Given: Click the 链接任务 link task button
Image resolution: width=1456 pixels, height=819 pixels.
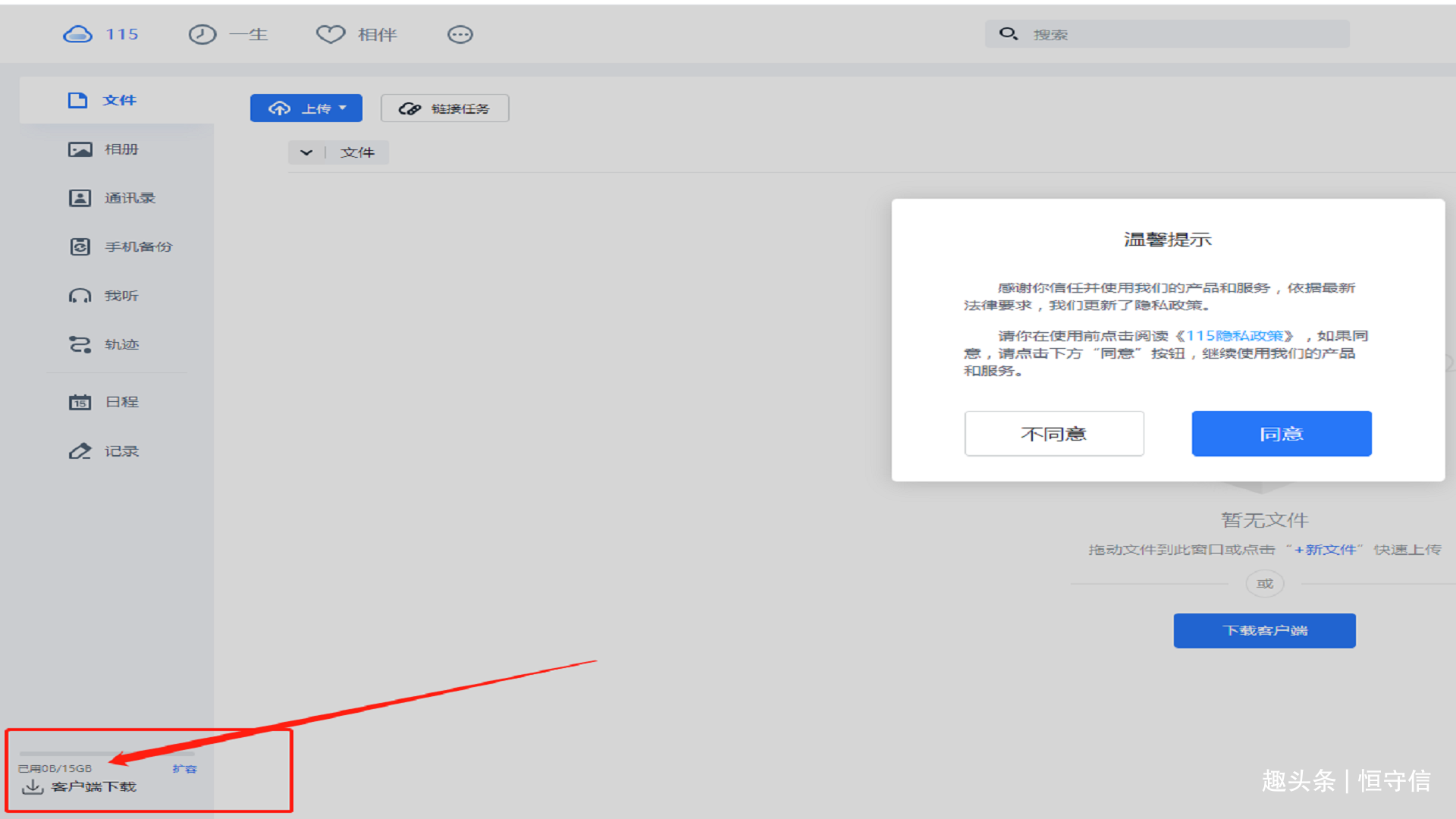Looking at the screenshot, I should coord(445,108).
